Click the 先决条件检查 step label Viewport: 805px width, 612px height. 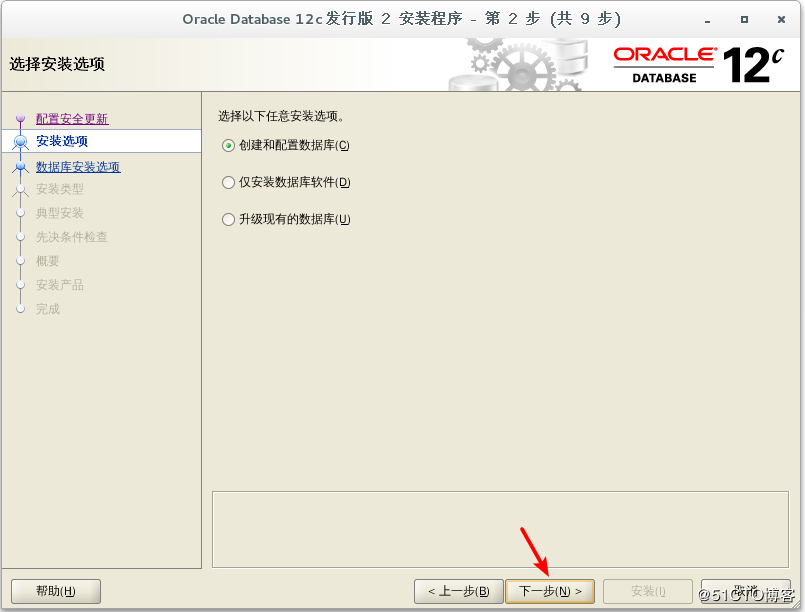click(71, 237)
